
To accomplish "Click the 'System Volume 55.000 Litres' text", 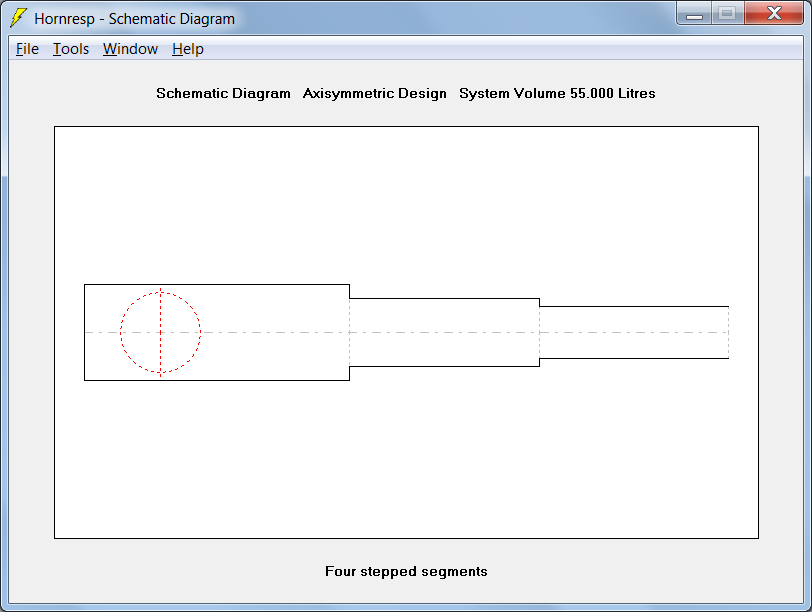I will pyautogui.click(x=557, y=93).
